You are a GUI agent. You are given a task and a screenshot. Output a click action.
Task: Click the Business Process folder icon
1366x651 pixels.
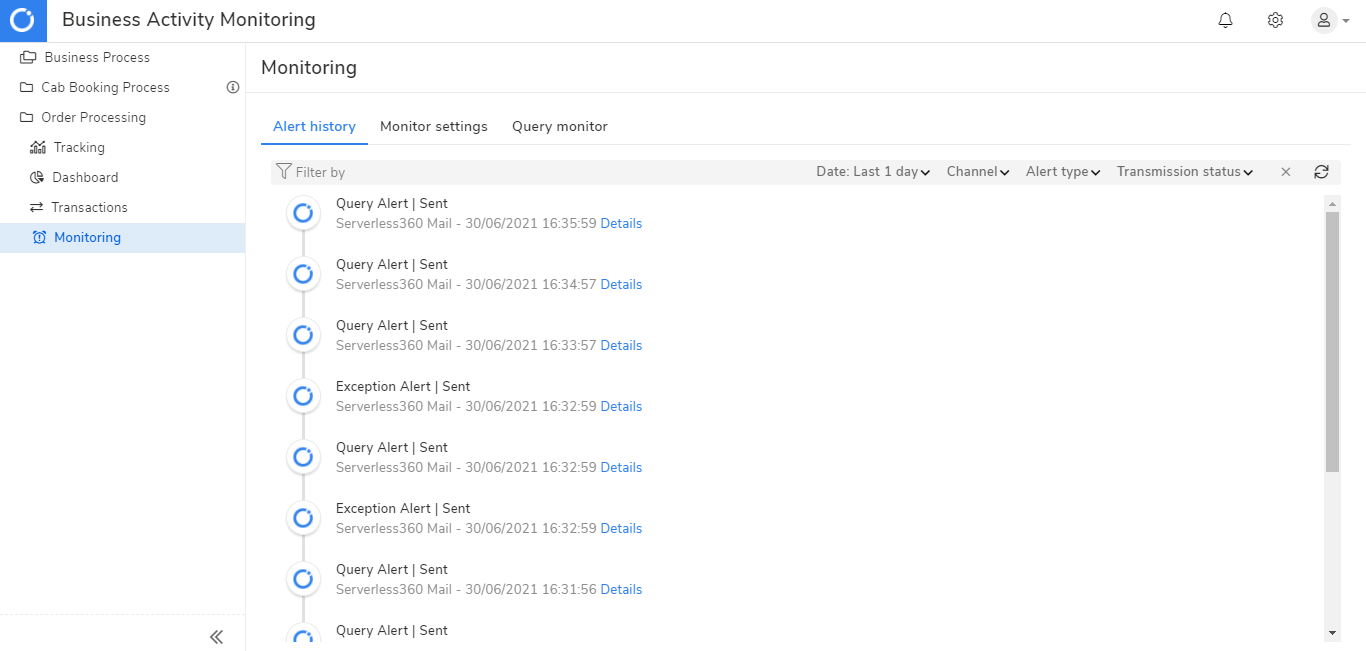[x=28, y=57]
